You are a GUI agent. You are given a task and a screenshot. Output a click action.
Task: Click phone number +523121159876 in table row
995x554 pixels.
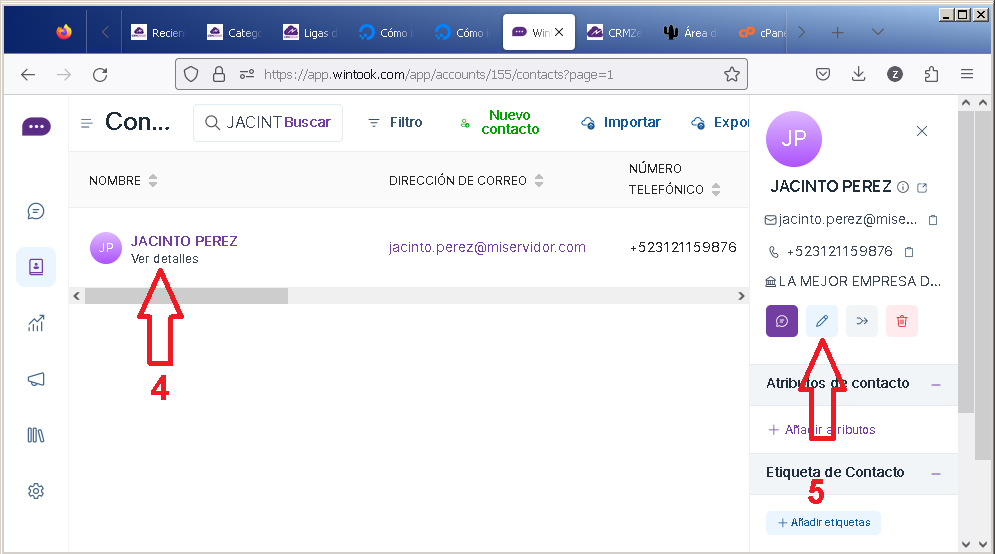coord(683,247)
